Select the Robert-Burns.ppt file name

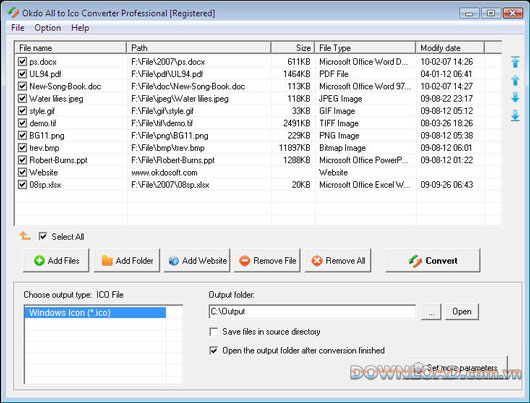(x=58, y=160)
